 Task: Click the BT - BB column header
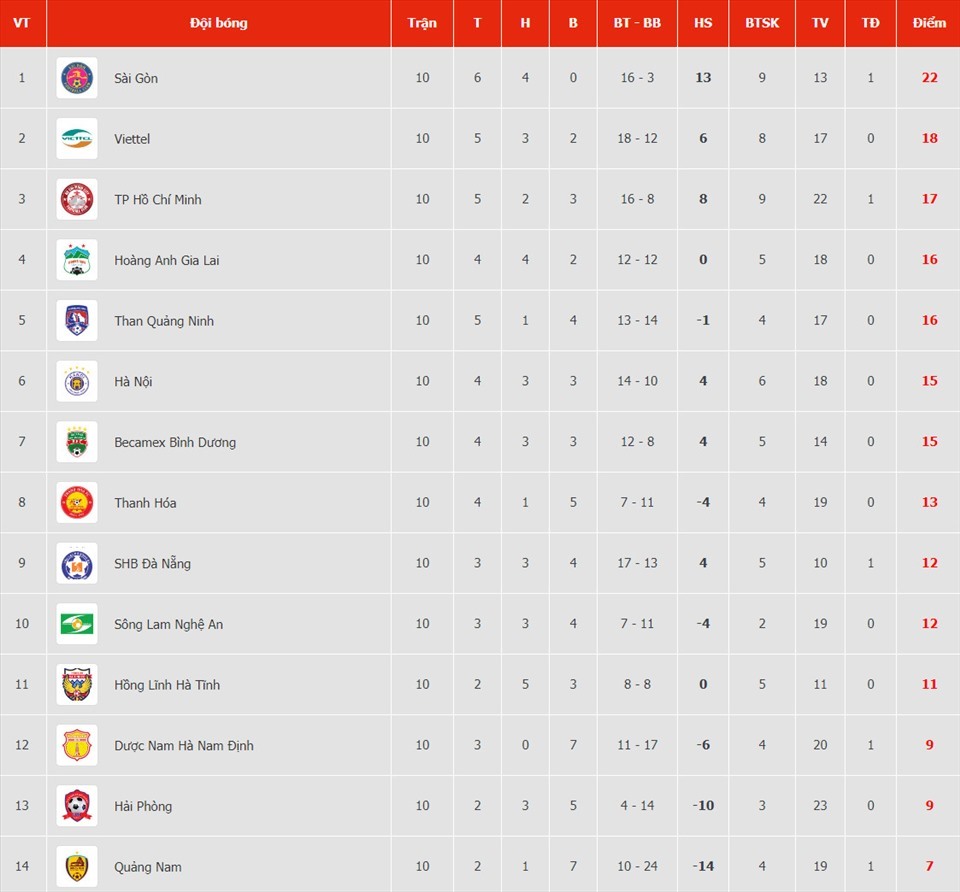(x=637, y=23)
